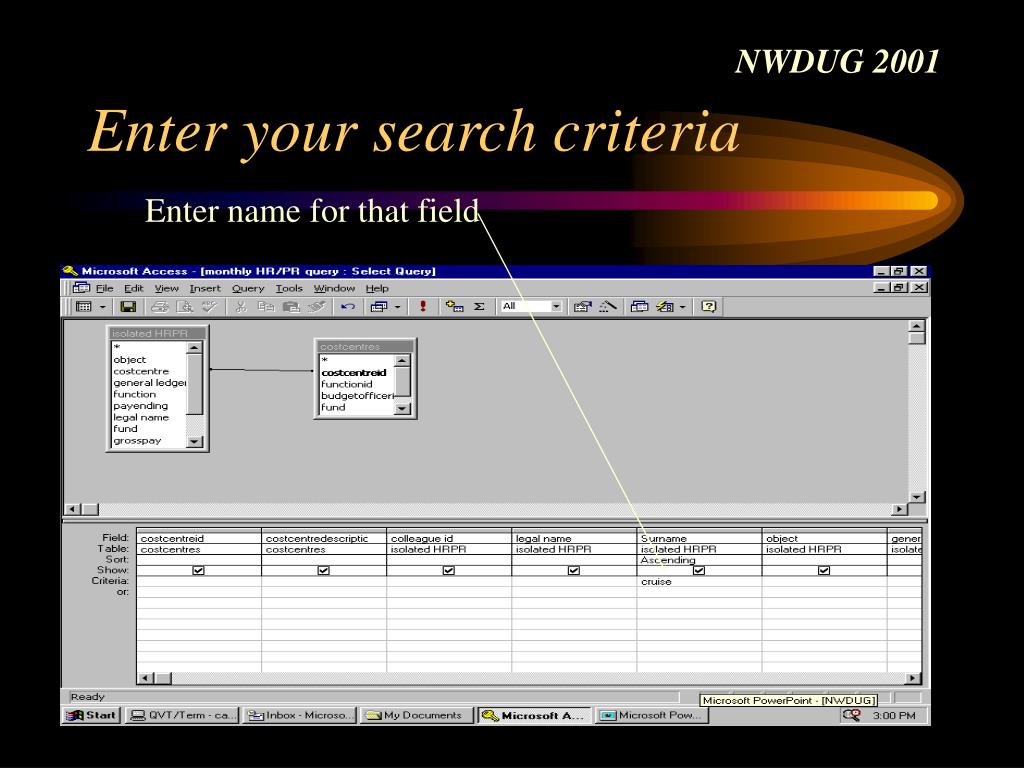Click up arrow of table pane vertical scrollbar

tap(917, 326)
